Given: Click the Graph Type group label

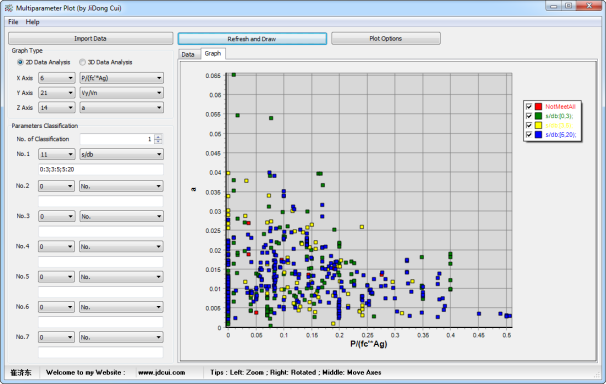Looking at the screenshot, I should [x=27, y=51].
